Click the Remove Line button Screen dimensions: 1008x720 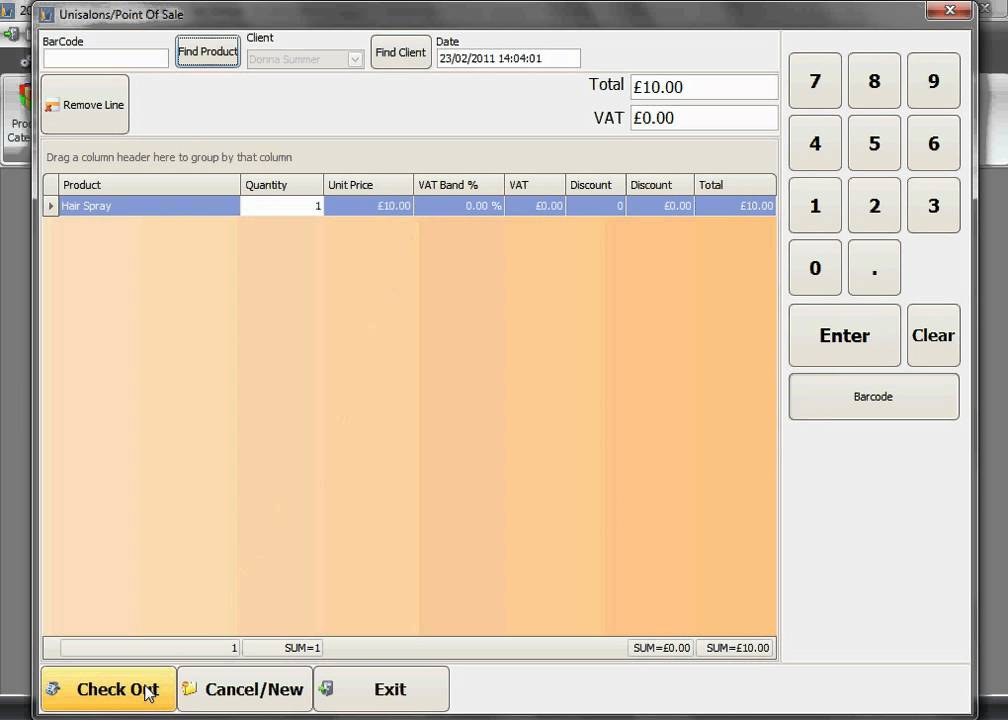85,105
